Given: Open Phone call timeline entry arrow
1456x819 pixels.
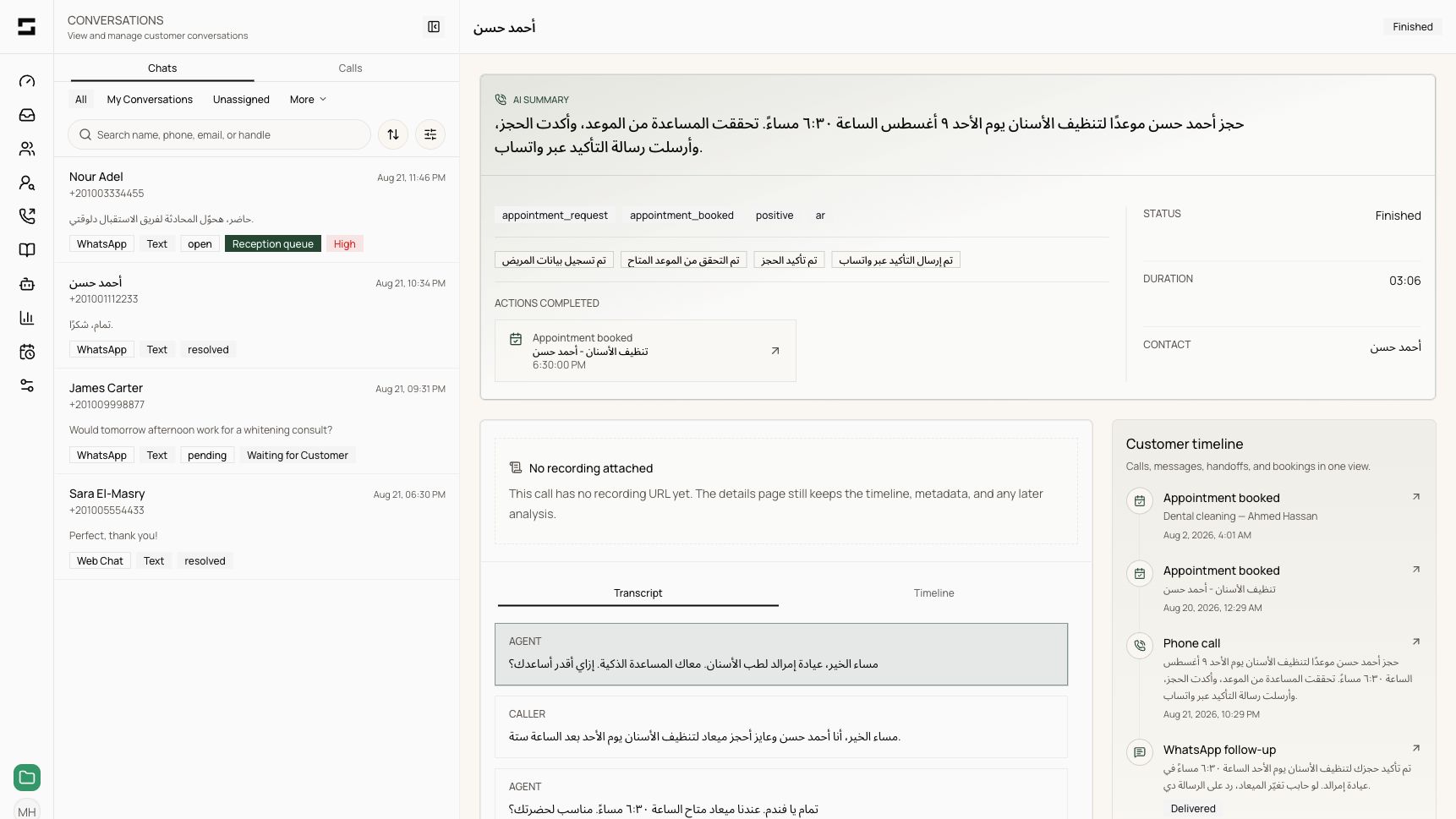Looking at the screenshot, I should 1416,642.
